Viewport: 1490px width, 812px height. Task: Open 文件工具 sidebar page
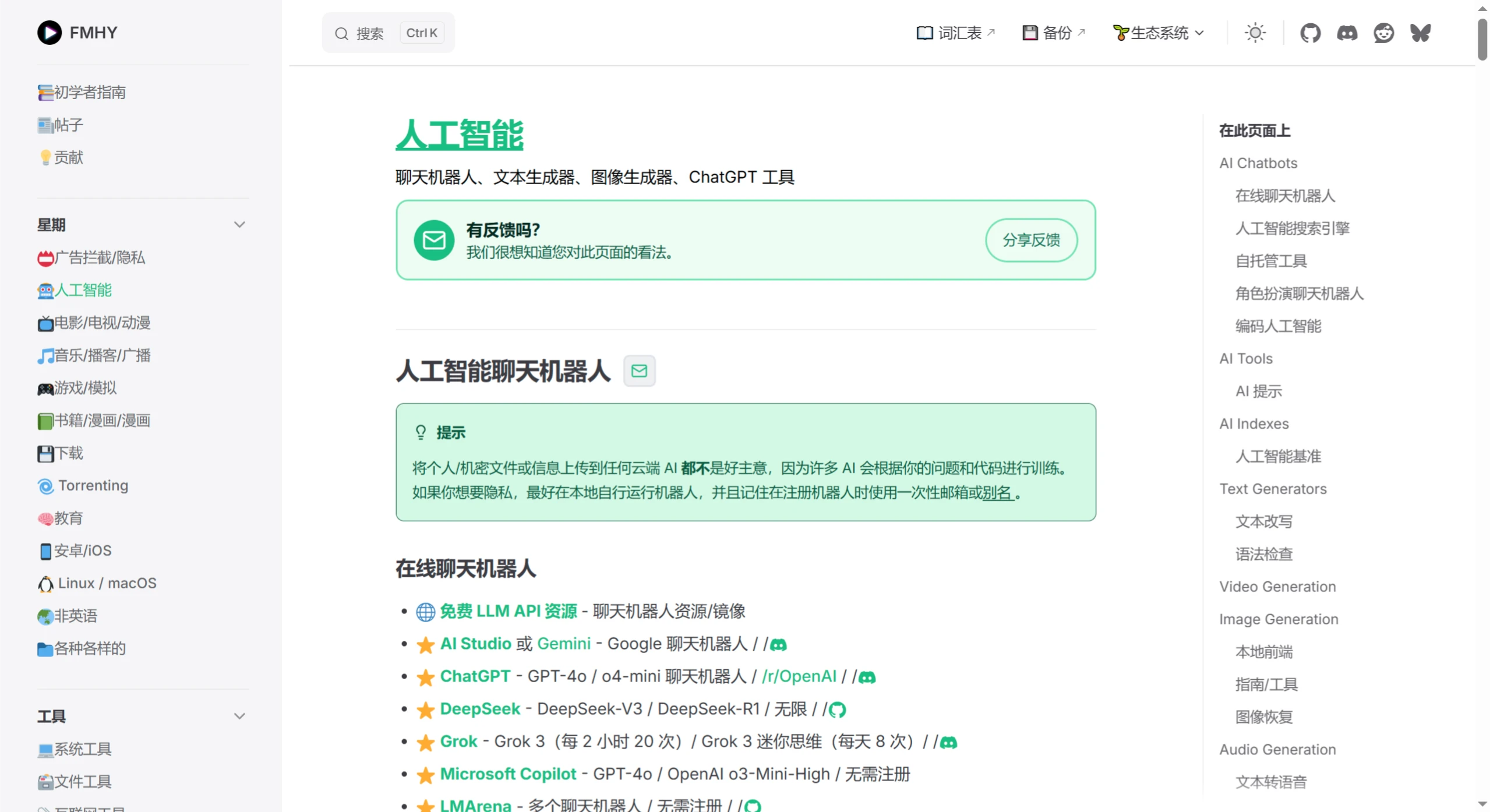point(75,782)
